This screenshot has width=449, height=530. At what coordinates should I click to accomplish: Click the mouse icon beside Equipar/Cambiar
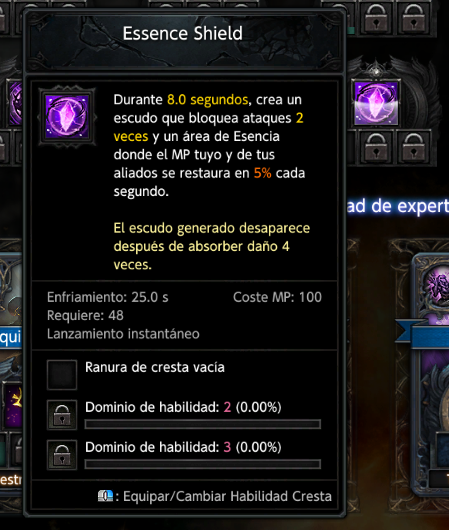(x=105, y=496)
